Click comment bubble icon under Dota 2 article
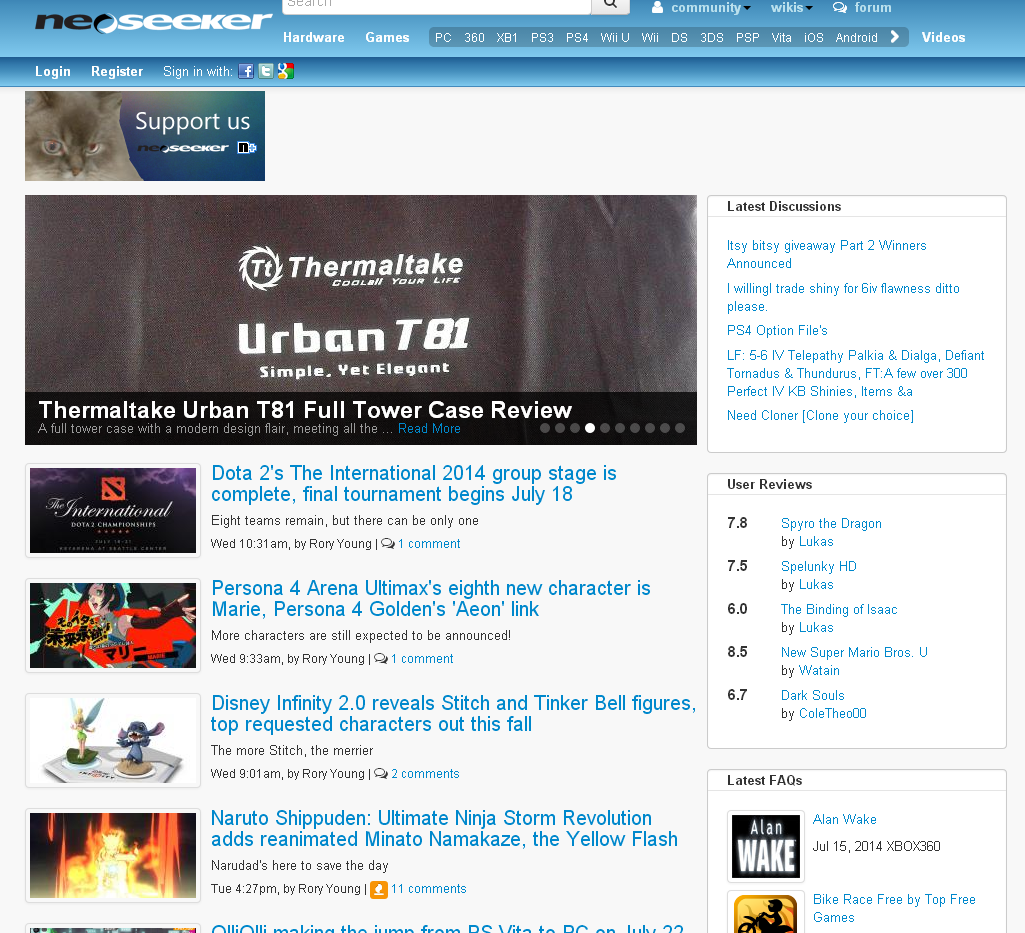 (x=388, y=544)
